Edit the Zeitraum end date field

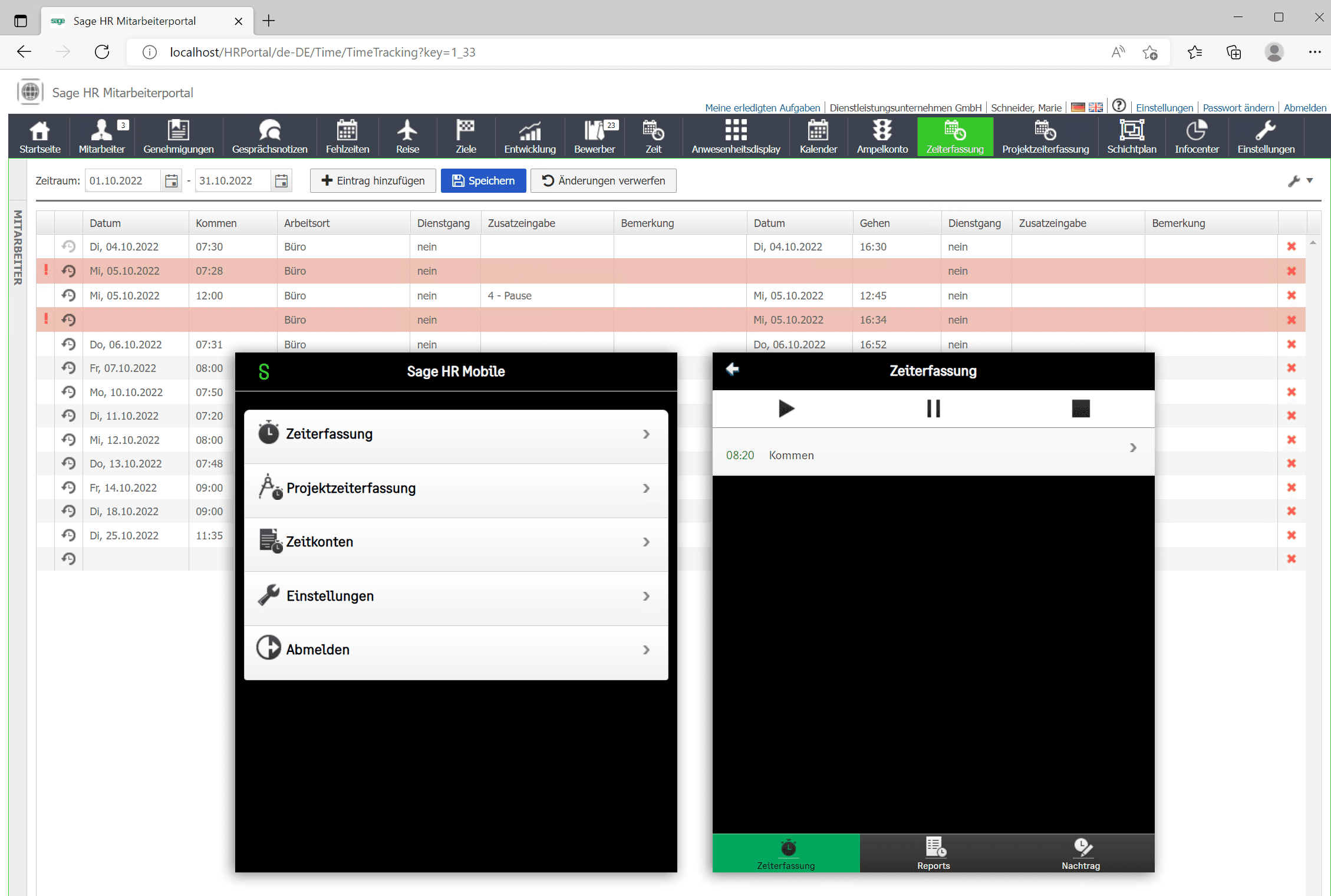[x=233, y=181]
